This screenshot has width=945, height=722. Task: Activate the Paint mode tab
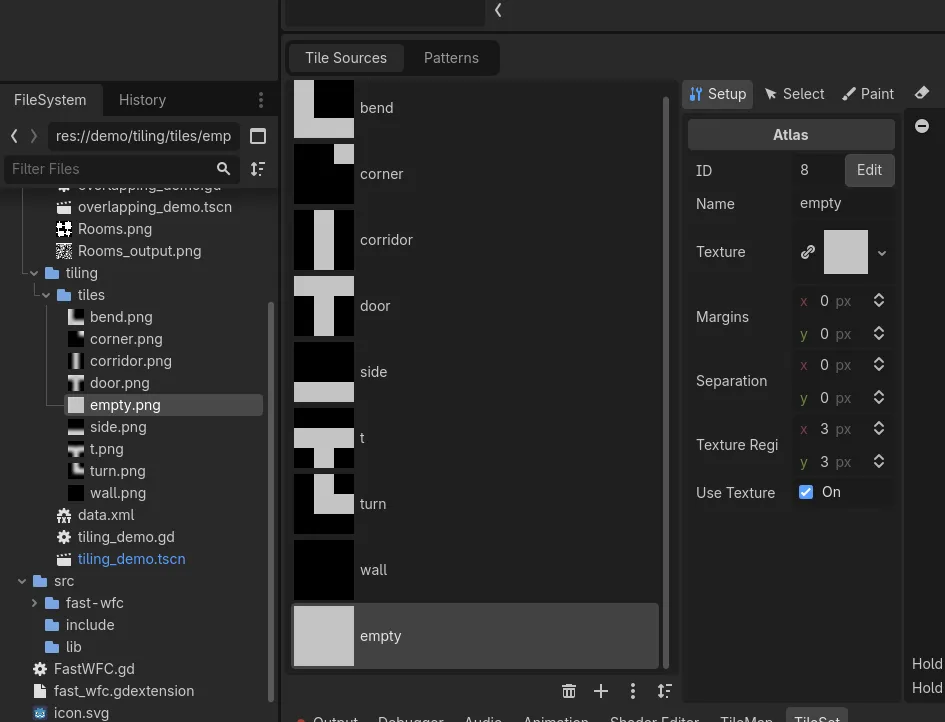pyautogui.click(x=868, y=94)
